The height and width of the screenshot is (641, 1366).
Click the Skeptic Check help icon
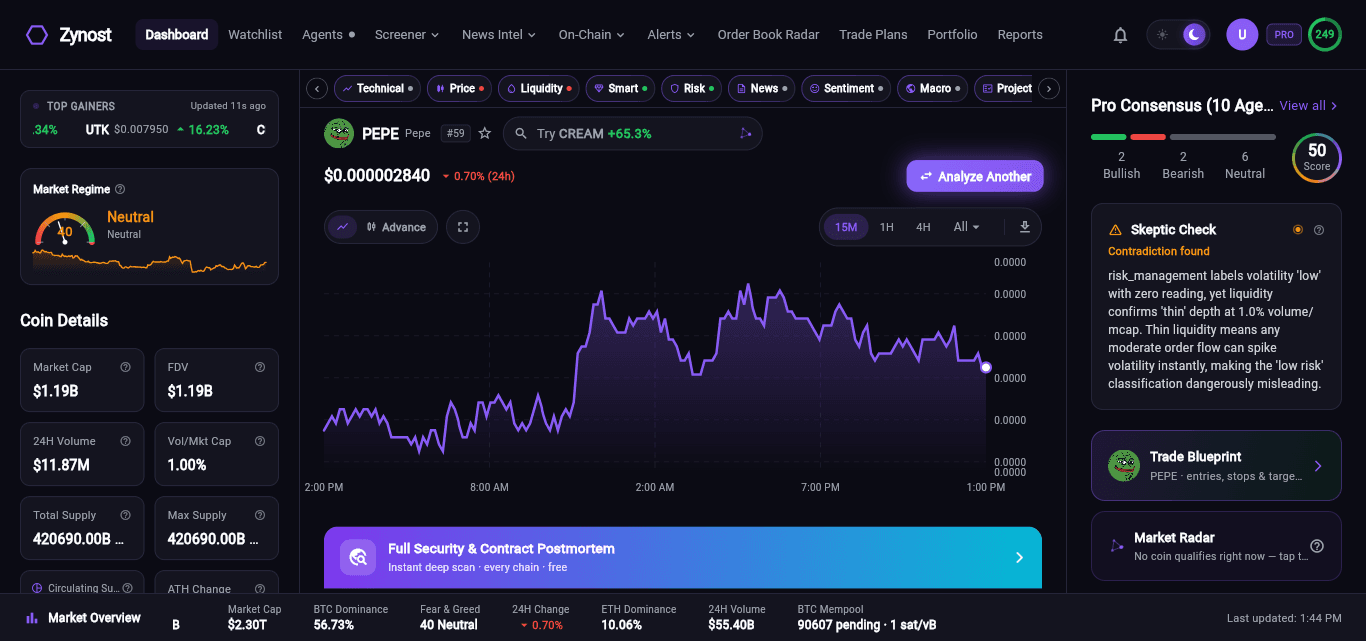coord(1319,229)
